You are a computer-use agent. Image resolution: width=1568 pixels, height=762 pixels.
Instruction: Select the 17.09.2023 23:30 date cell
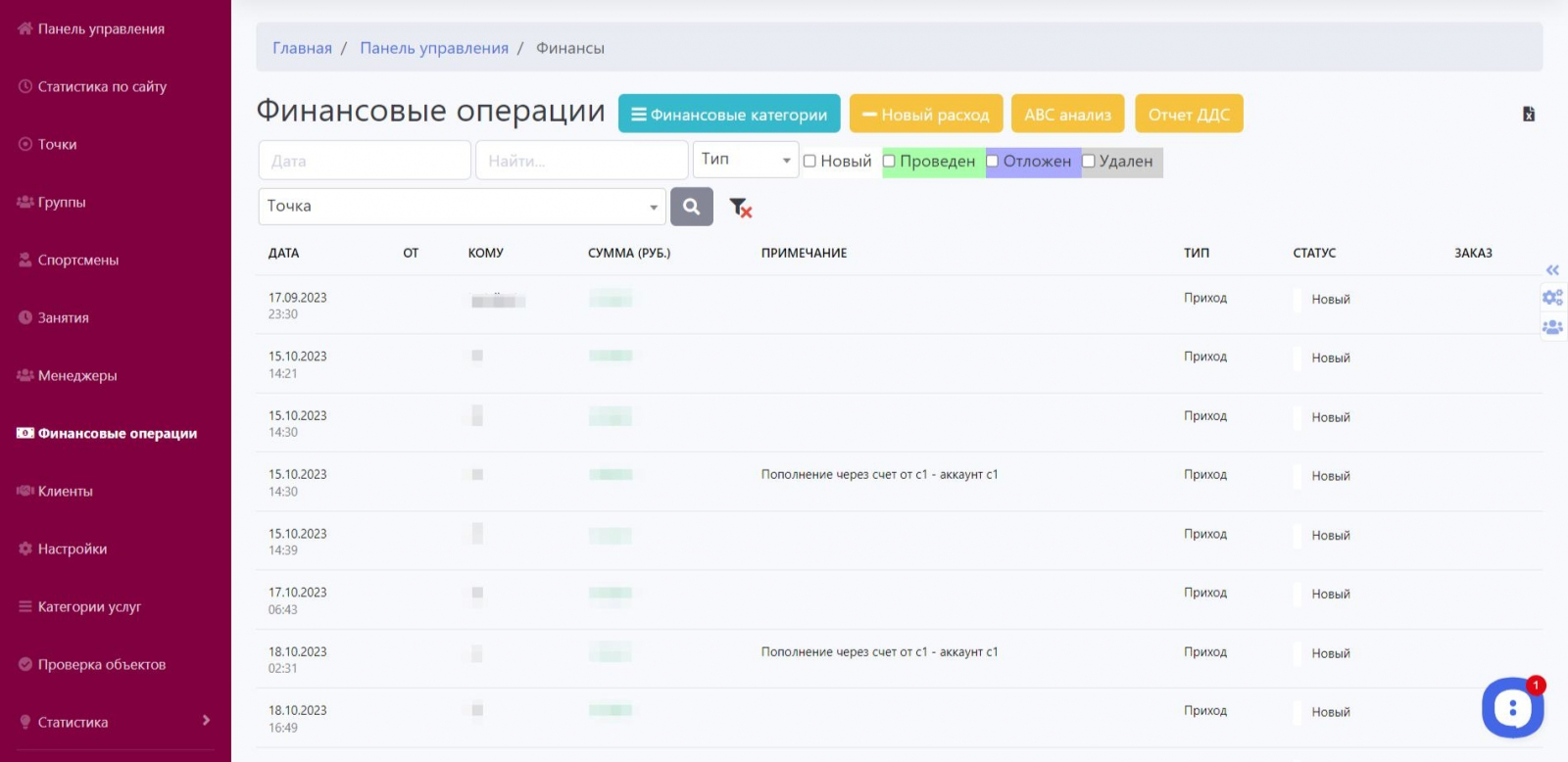[x=298, y=306]
